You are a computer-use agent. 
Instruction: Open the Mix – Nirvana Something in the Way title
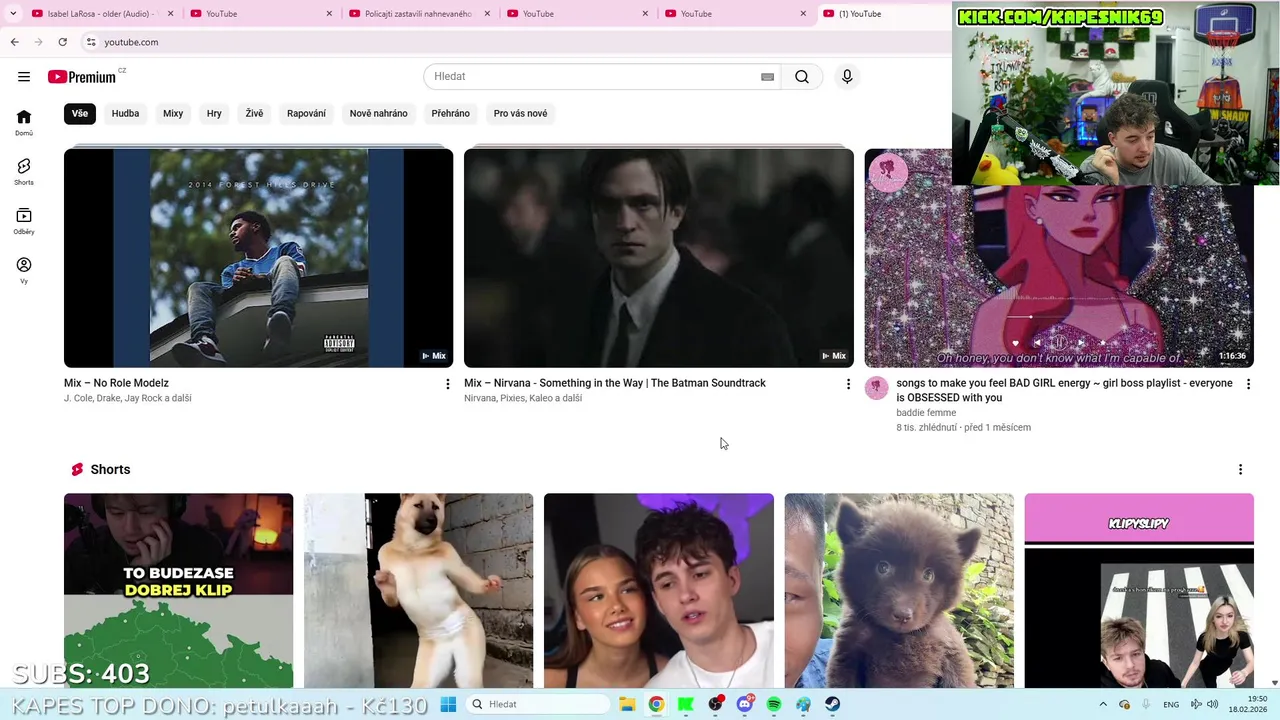615,383
